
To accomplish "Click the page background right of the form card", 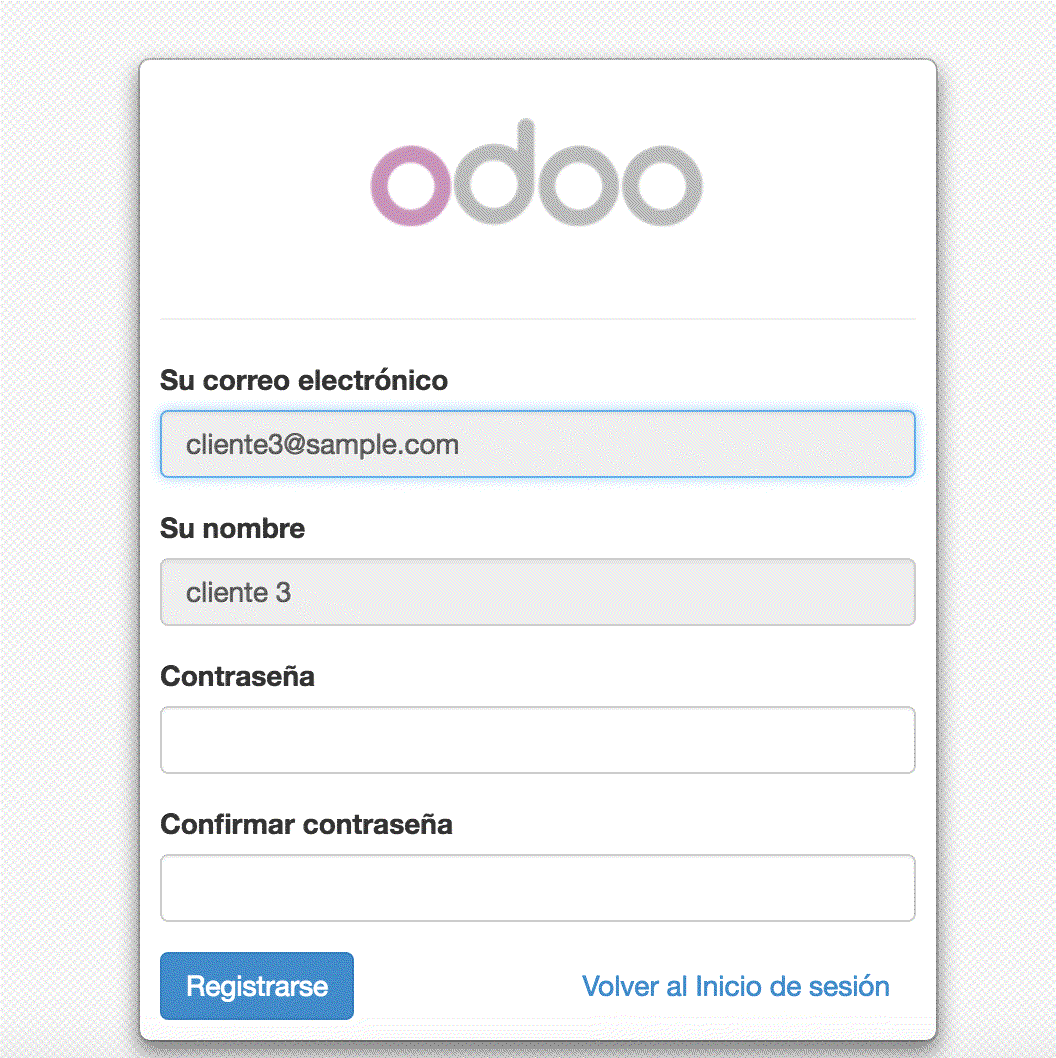I will (996, 500).
